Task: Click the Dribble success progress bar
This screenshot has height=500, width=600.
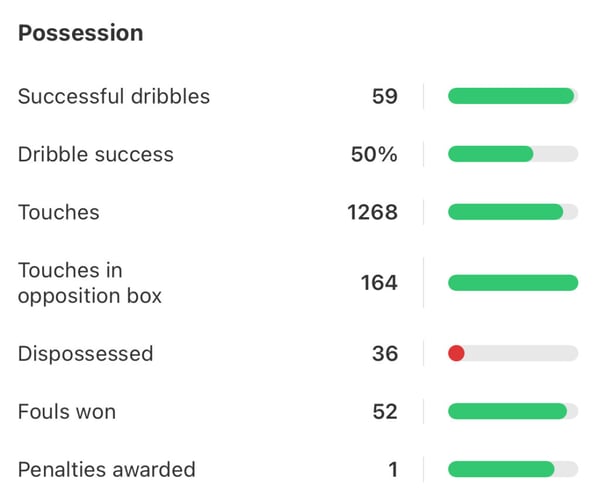Action: coord(512,154)
